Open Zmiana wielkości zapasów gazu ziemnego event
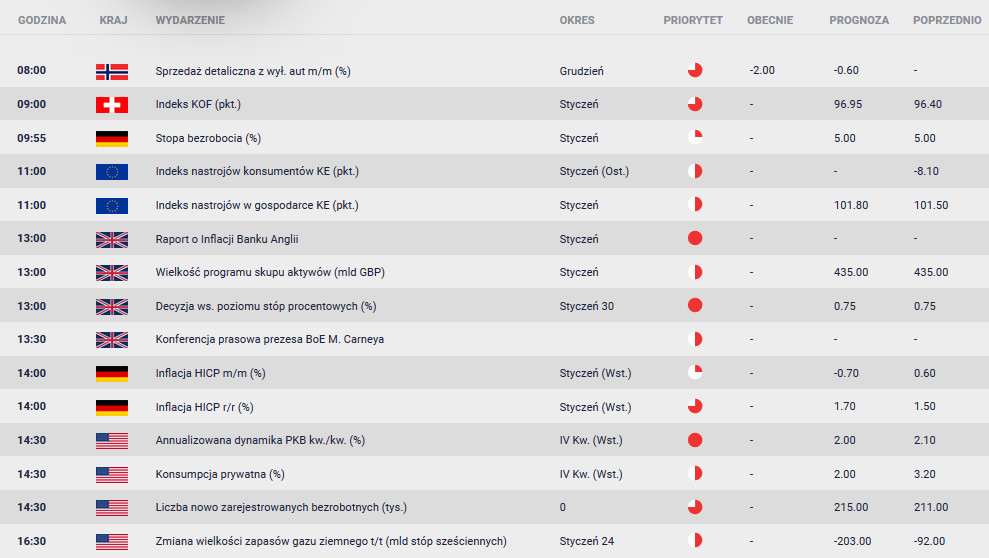The height and width of the screenshot is (558, 989). click(x=331, y=541)
